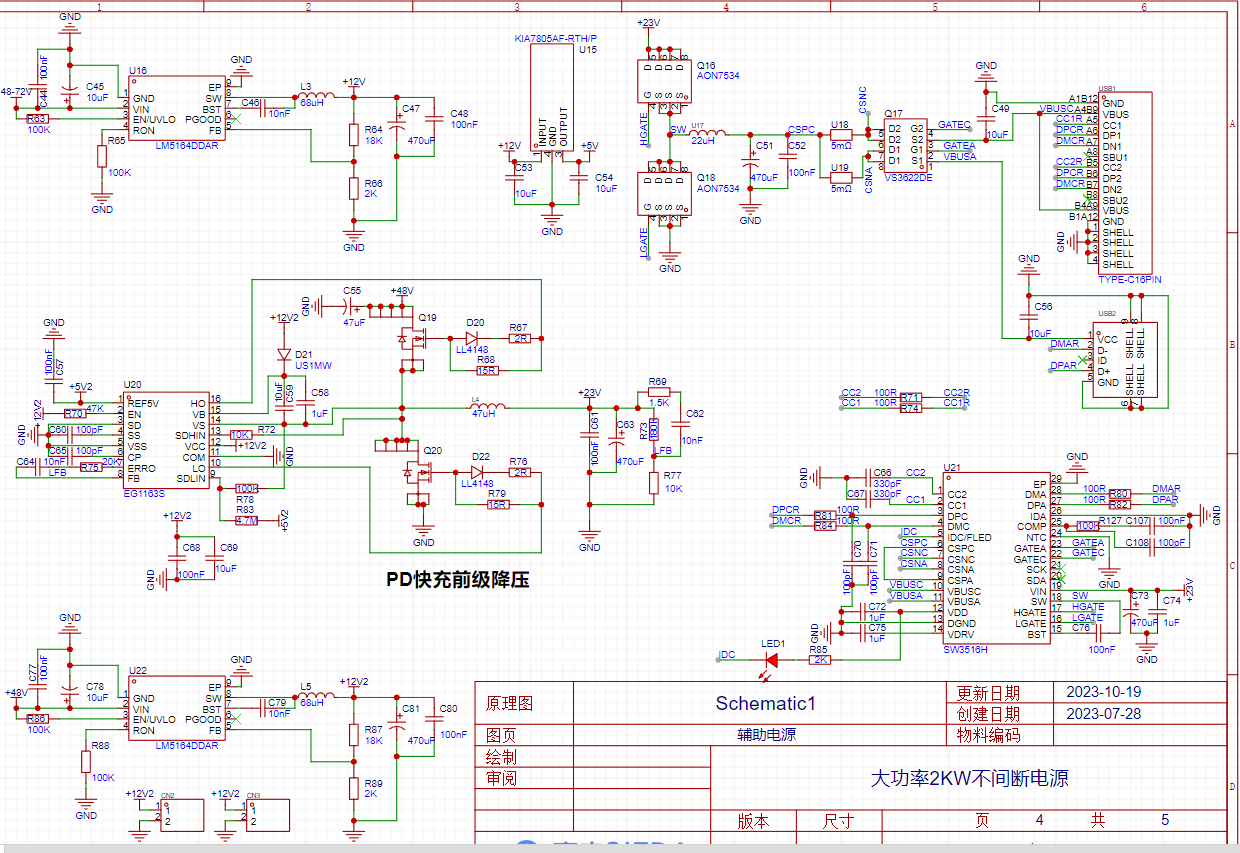This screenshot has height=853, width=1240.
Task: Click the U19 shunt resistor label
Action: [x=840, y=168]
